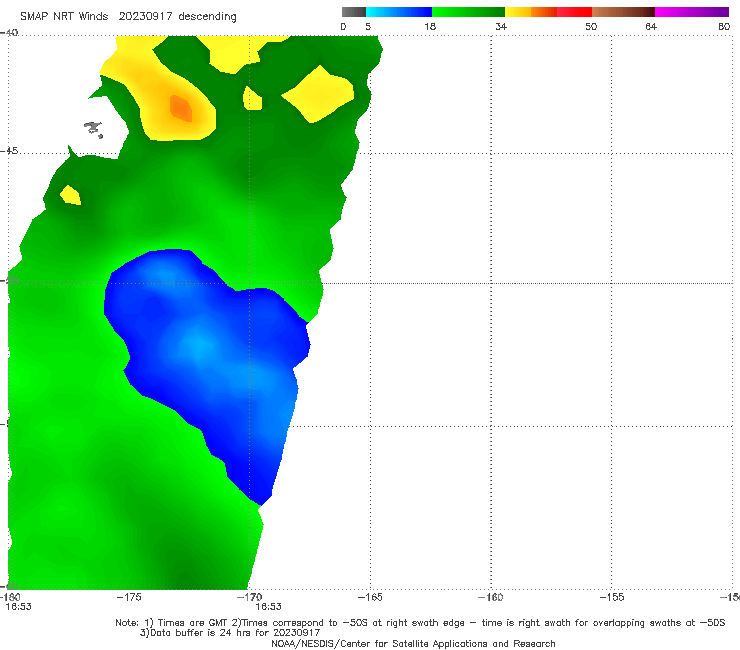The width and height of the screenshot is (740, 650).
Task: Click the latitude label '-45'
Action: [9, 151]
